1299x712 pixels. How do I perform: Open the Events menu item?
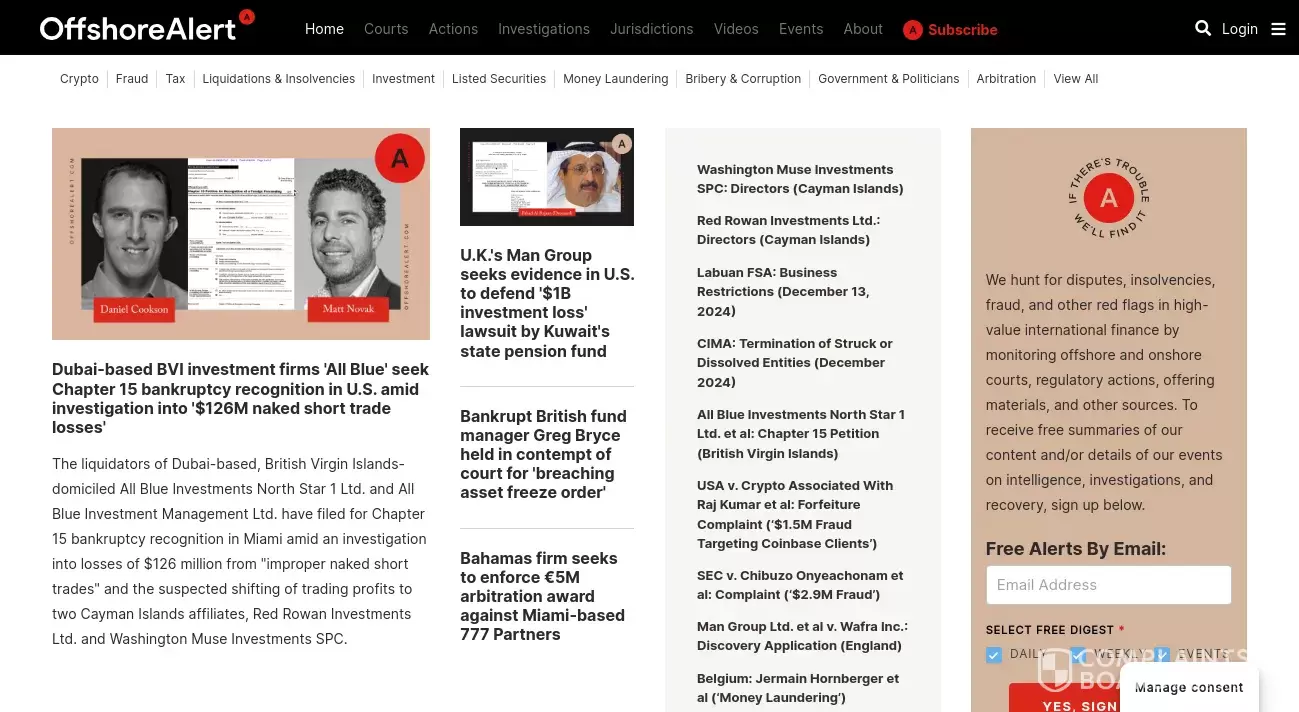(801, 29)
